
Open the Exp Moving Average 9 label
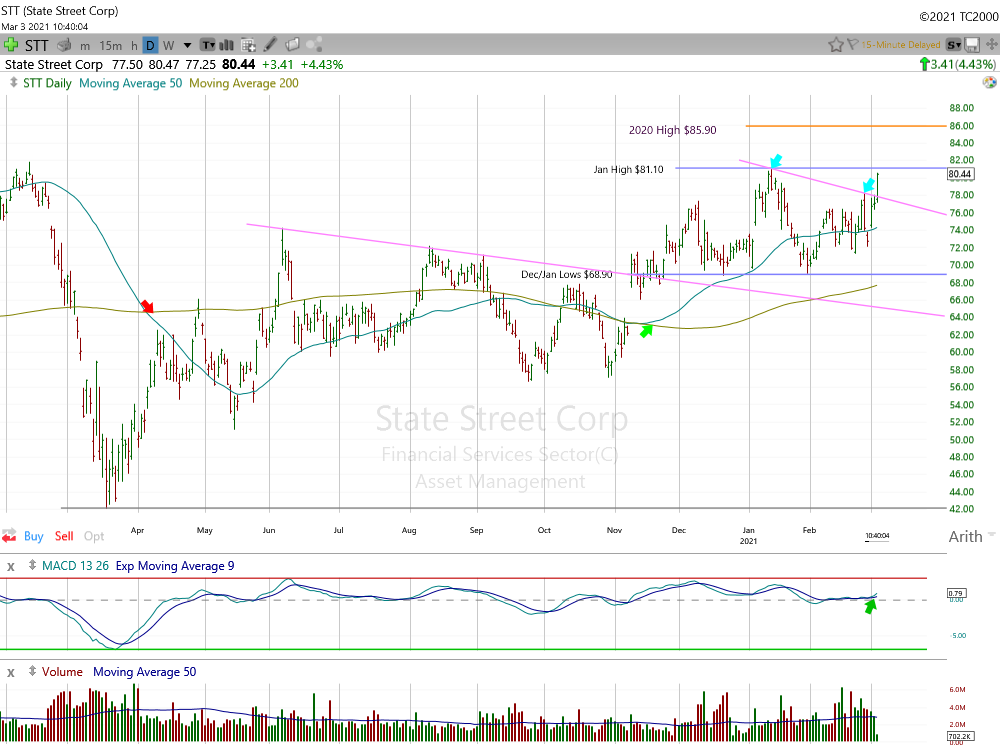click(x=175, y=566)
